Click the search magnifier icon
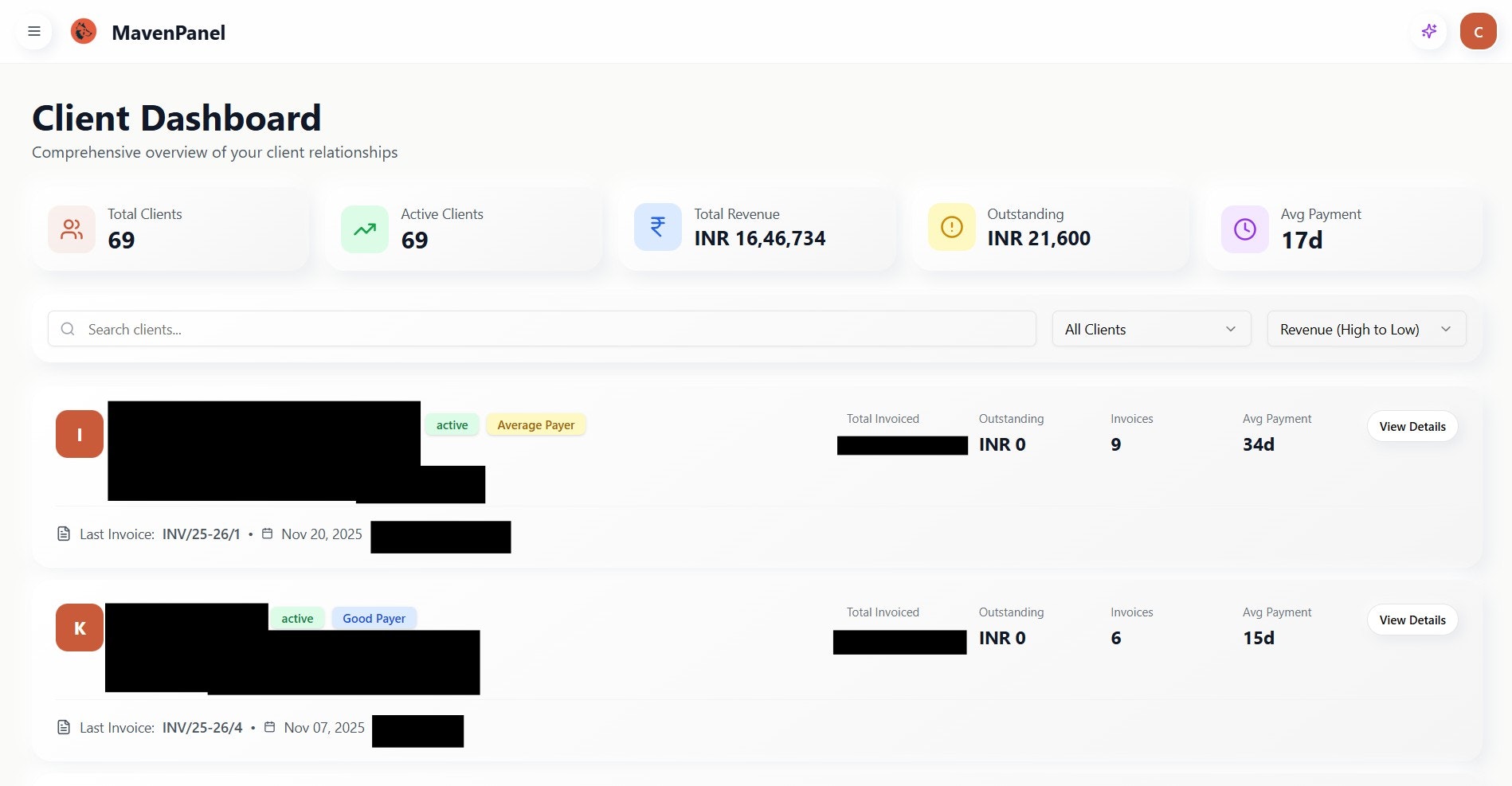 click(x=68, y=329)
